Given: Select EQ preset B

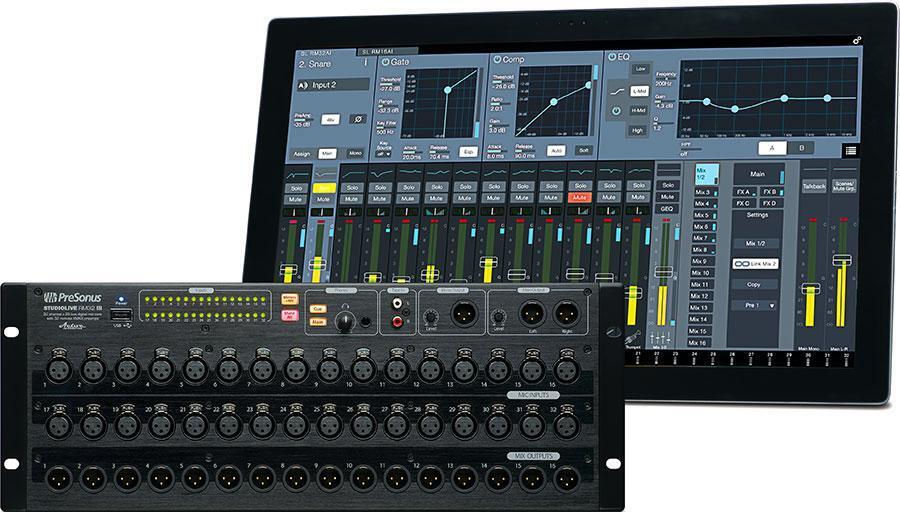Looking at the screenshot, I should coord(802,148).
